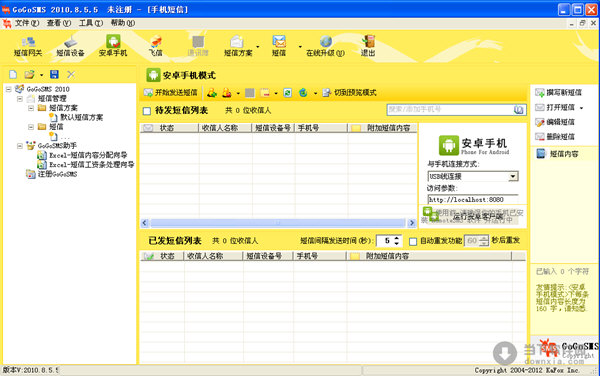
Task: Open the dropdown arrow beside the 短信方案 toolbar button
Action: (x=258, y=47)
